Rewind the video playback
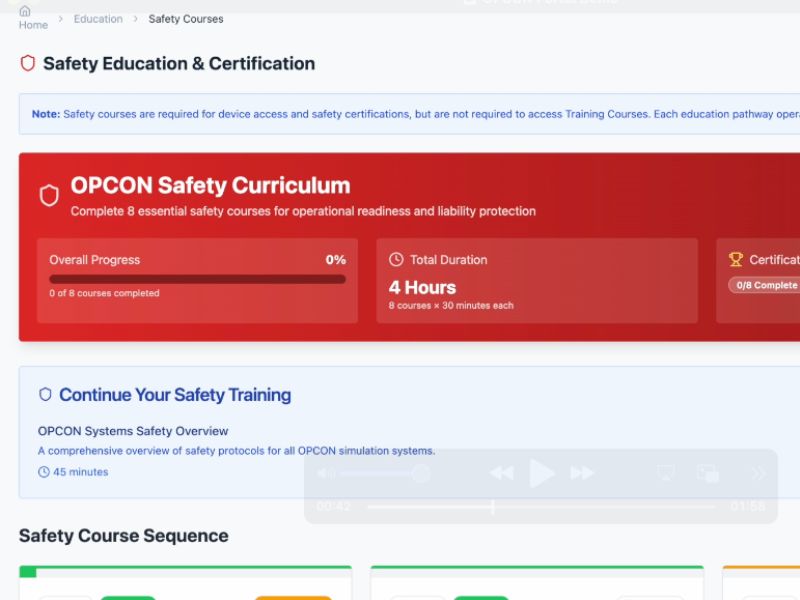The image size is (800, 600). coord(502,473)
